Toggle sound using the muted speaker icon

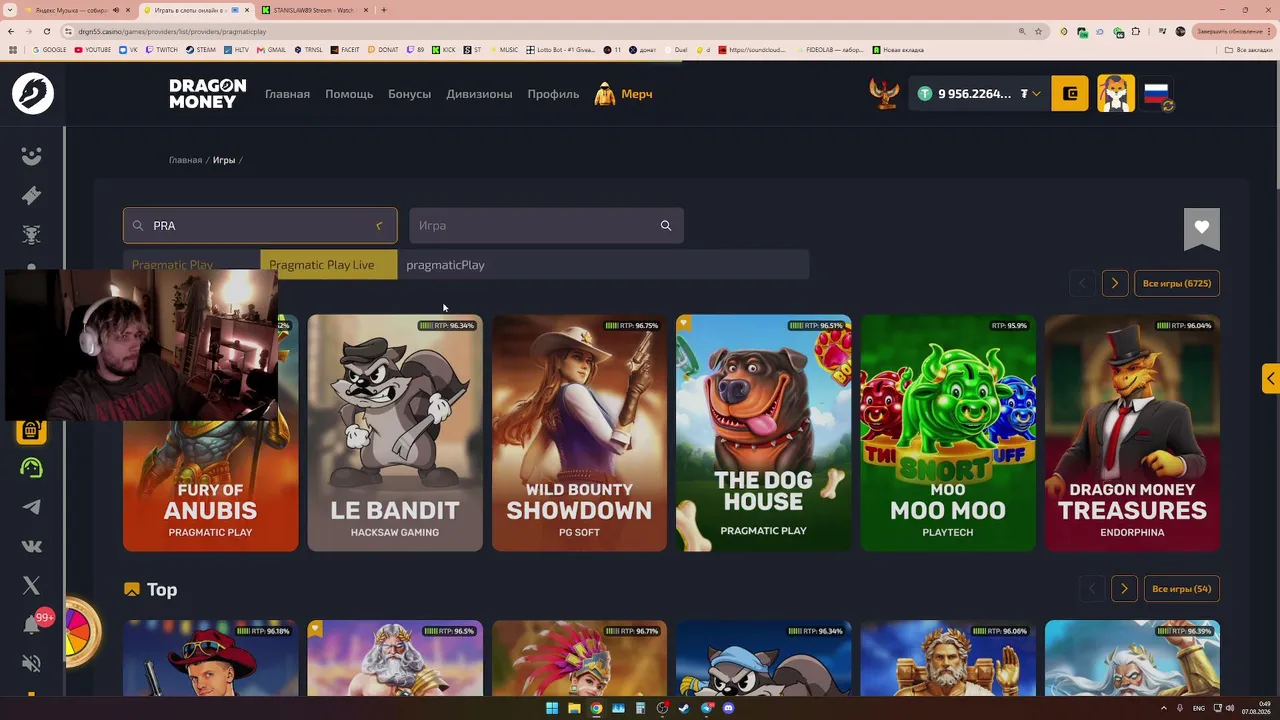pos(32,664)
